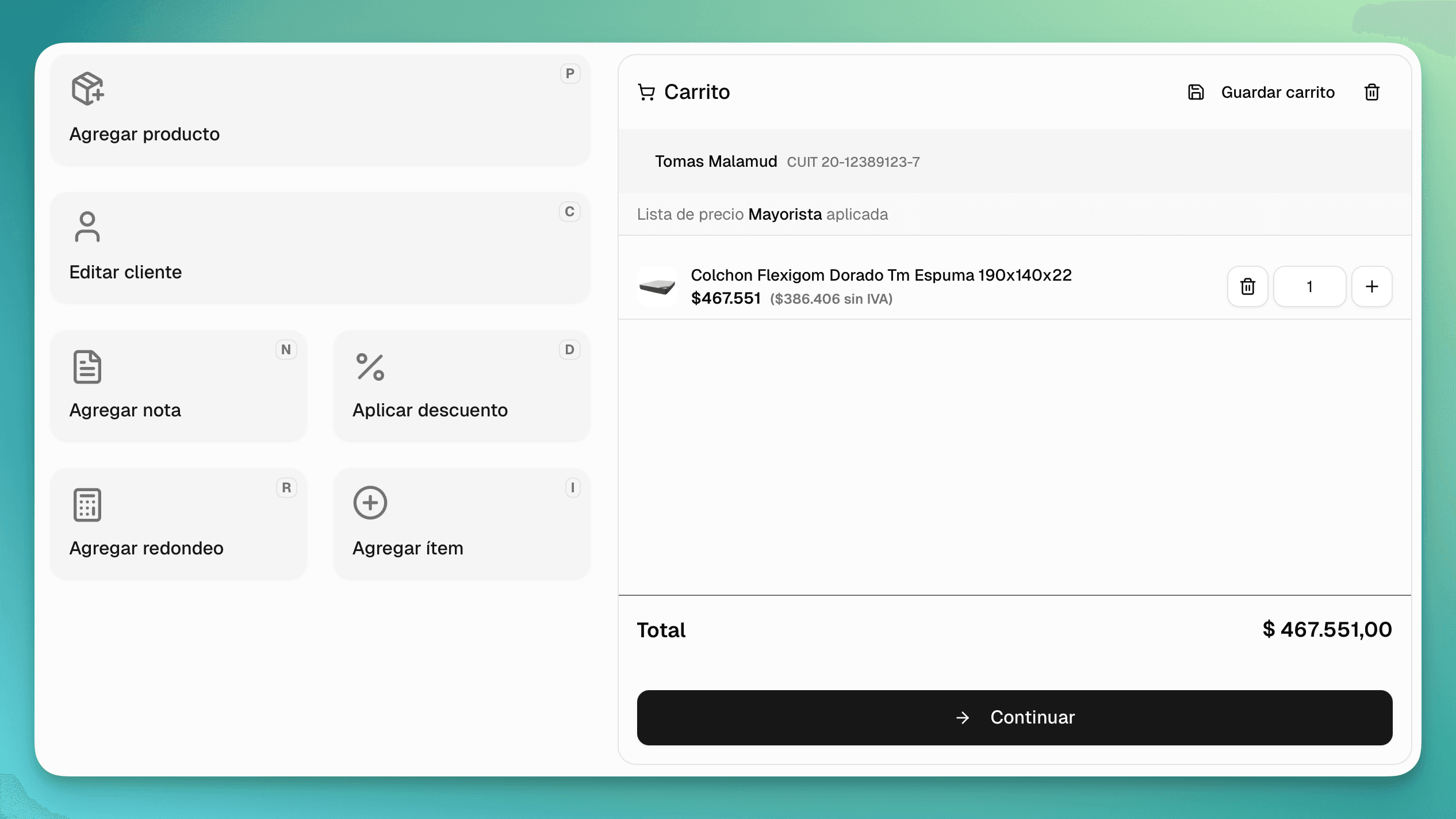Image resolution: width=1456 pixels, height=819 pixels.
Task: Click the Agregar redondeo calculator icon
Action: pos(87,504)
